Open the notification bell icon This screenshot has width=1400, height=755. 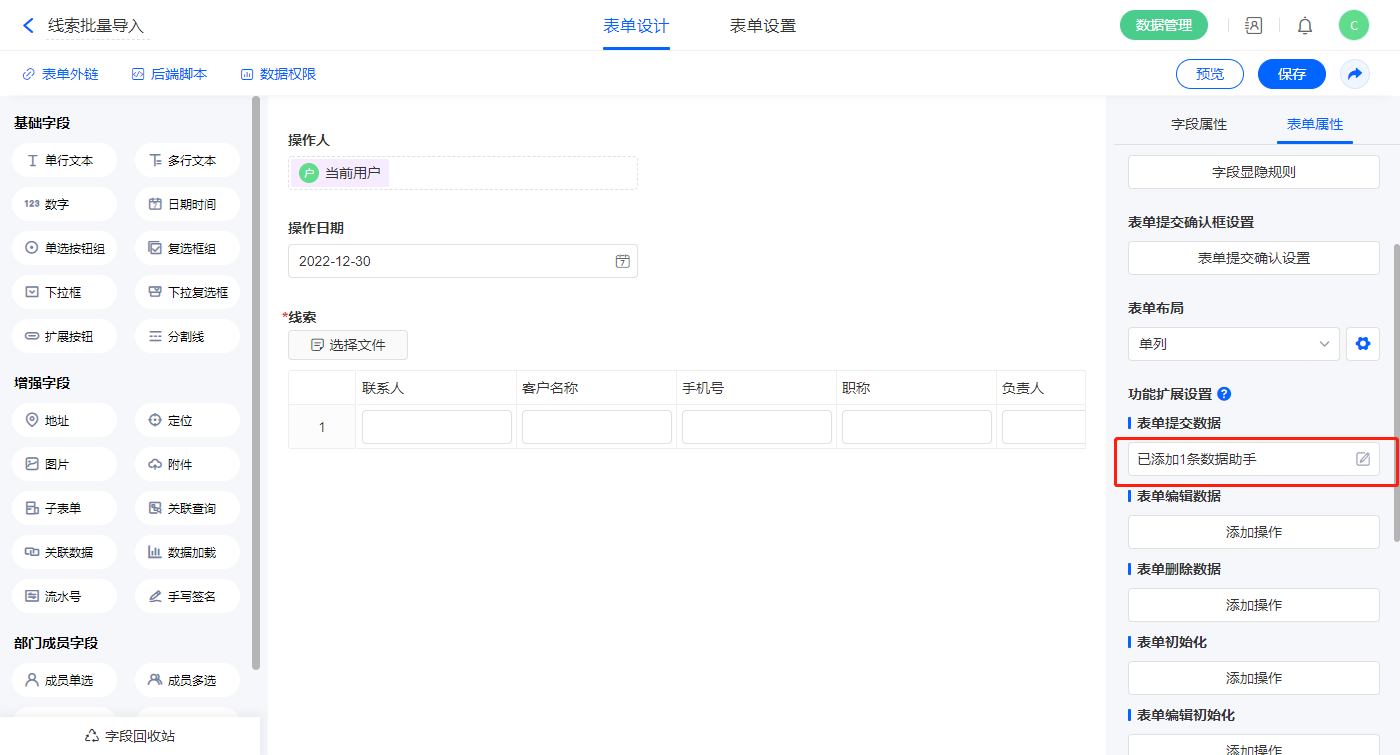tap(1305, 26)
